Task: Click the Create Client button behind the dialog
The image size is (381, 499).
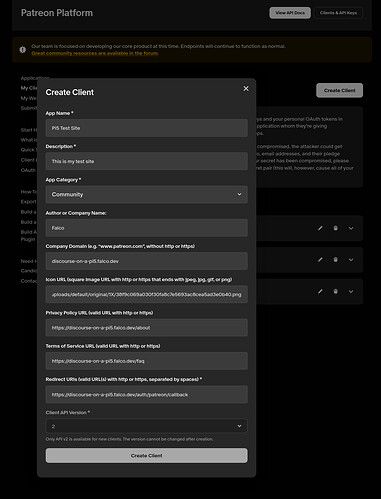Action: [x=339, y=90]
